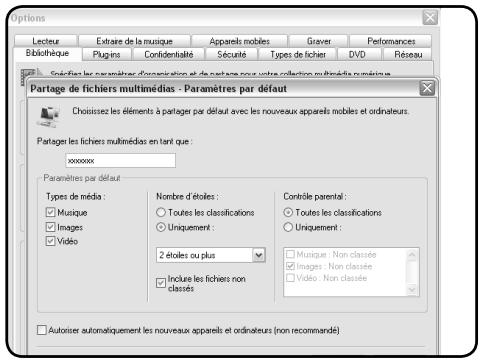Click the Types de média label
The height and width of the screenshot is (360, 482).
click(x=76, y=196)
